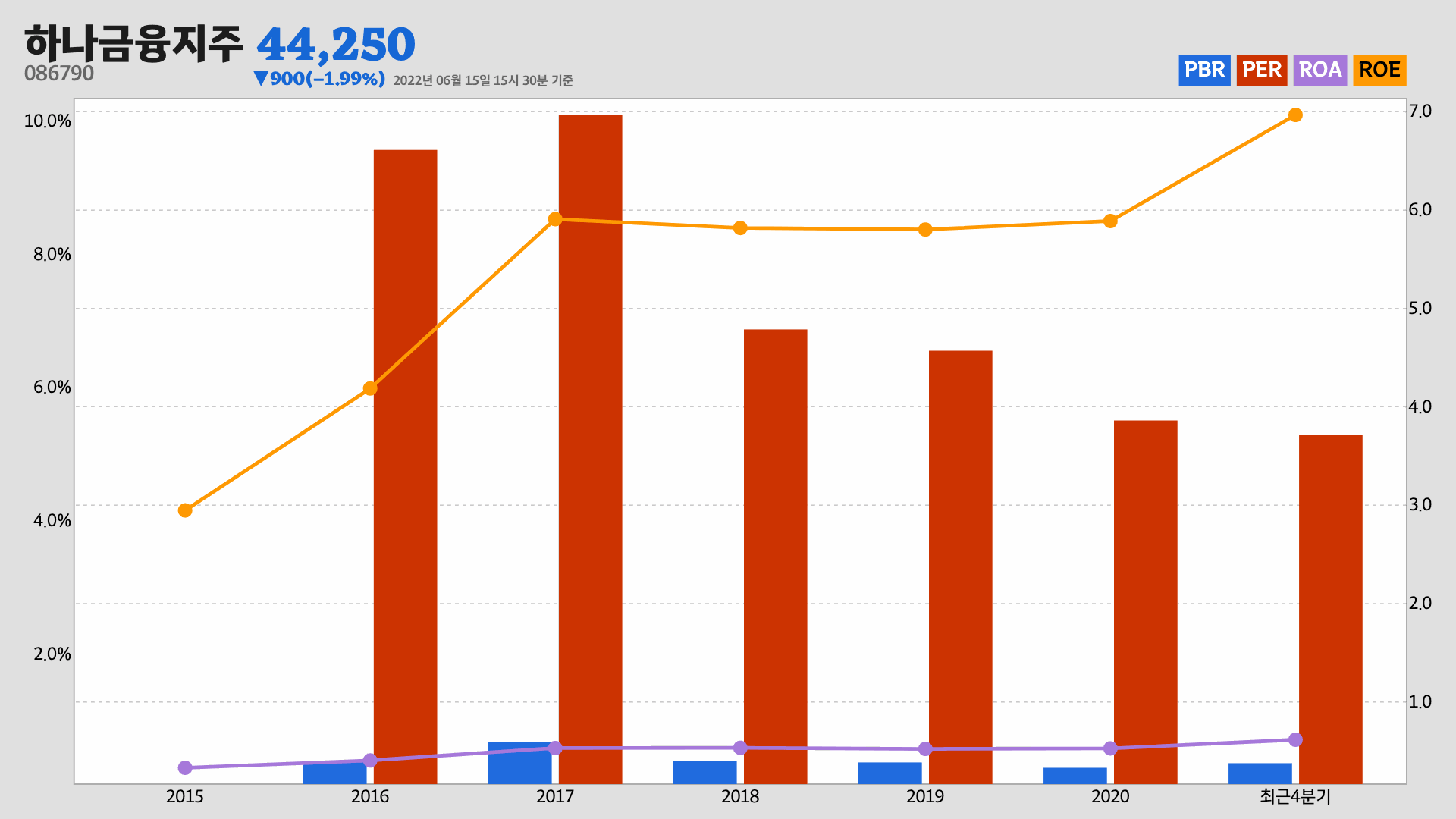Click the 1.0 right axis label
This screenshot has height=819, width=1456.
coord(1420,702)
